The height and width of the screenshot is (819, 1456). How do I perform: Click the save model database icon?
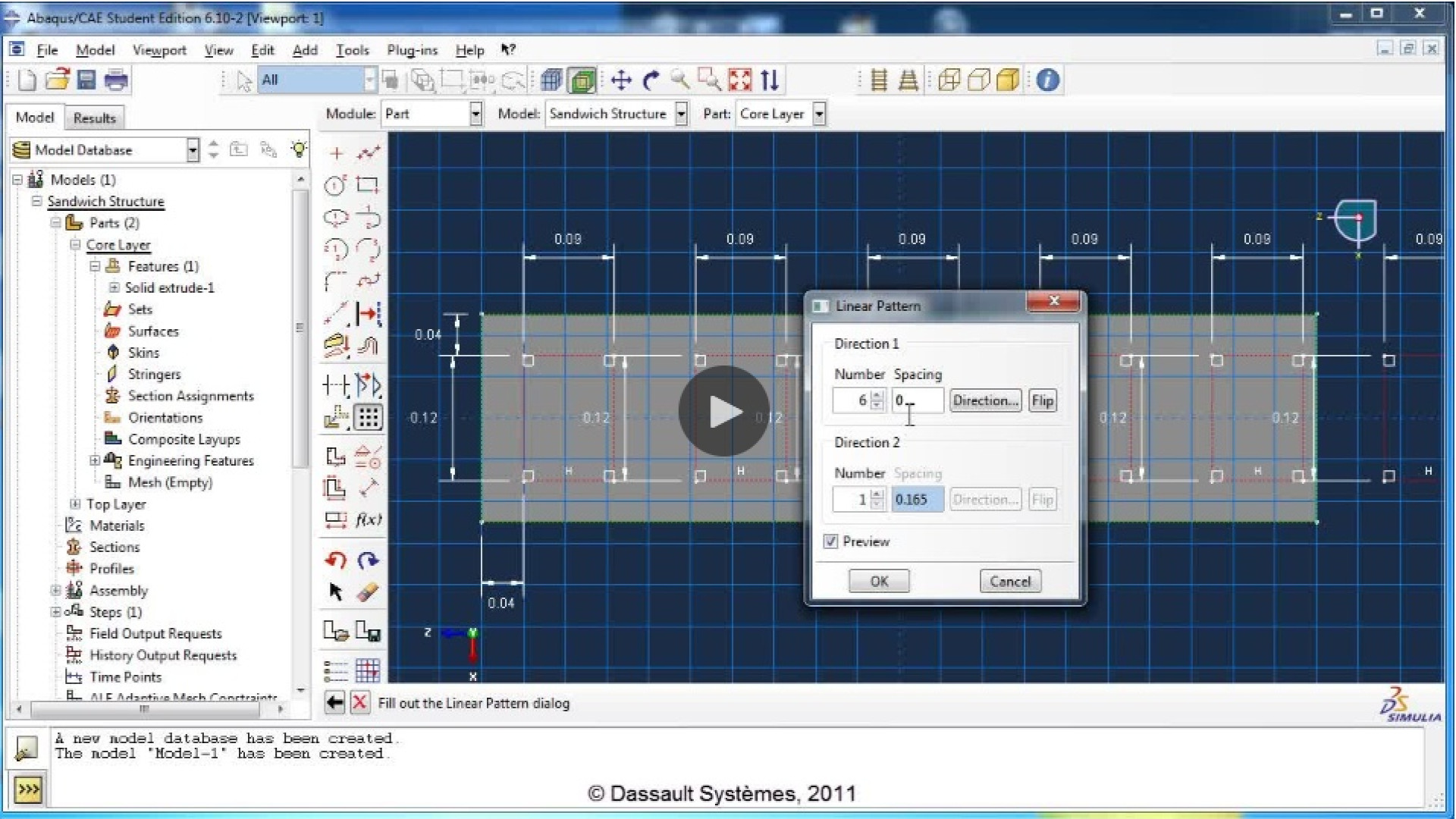tap(86, 80)
